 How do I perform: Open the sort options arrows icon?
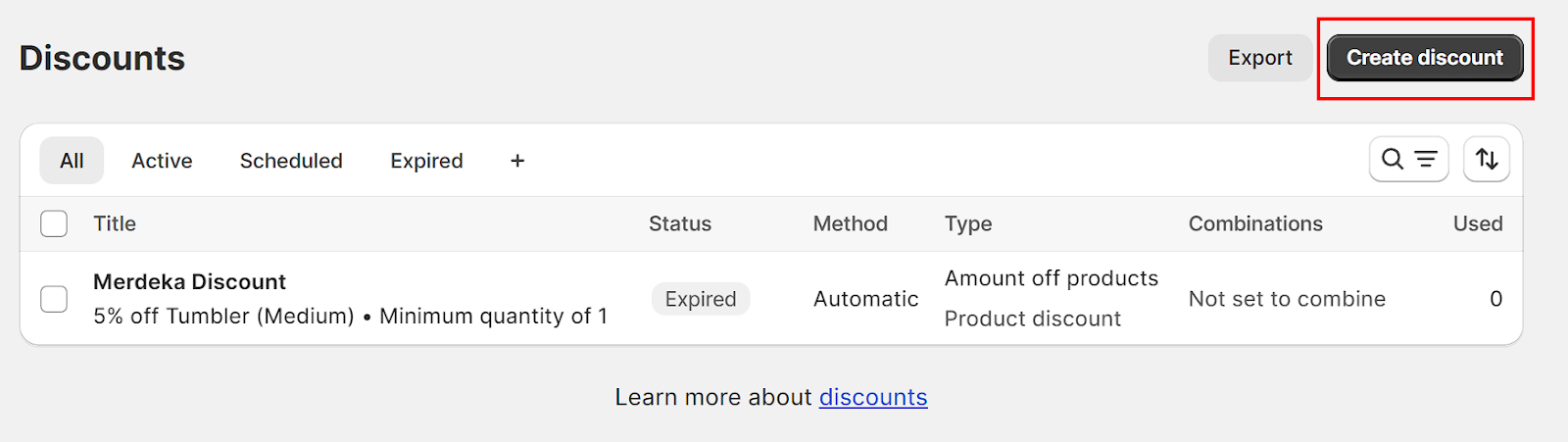tap(1487, 159)
